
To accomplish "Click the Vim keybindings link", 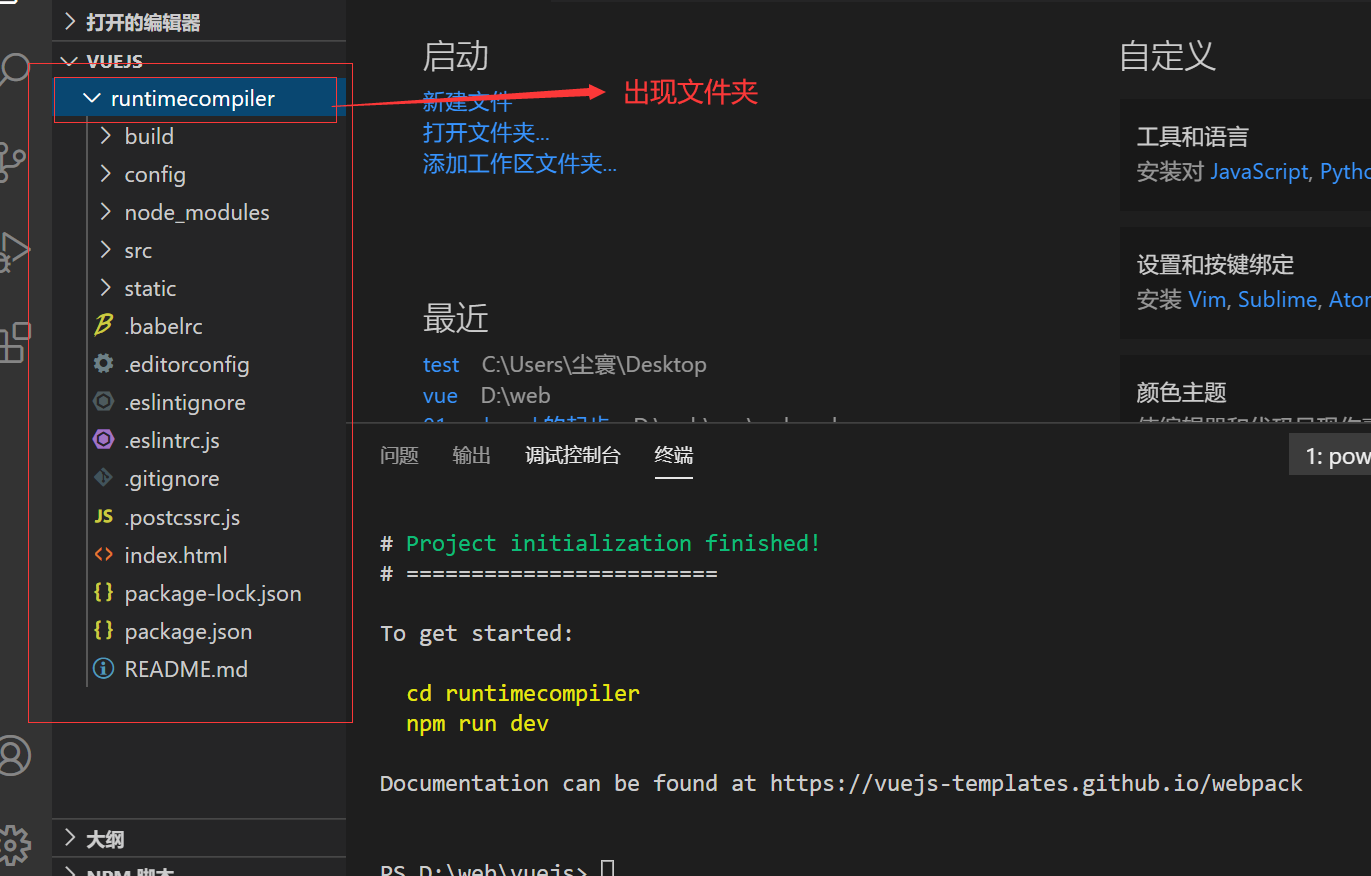I will click(x=1207, y=299).
